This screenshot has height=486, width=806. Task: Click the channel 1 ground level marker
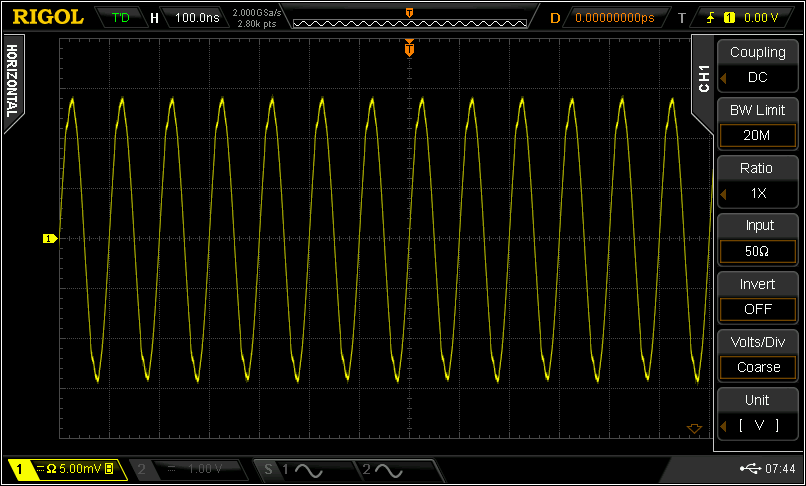[x=50, y=238]
